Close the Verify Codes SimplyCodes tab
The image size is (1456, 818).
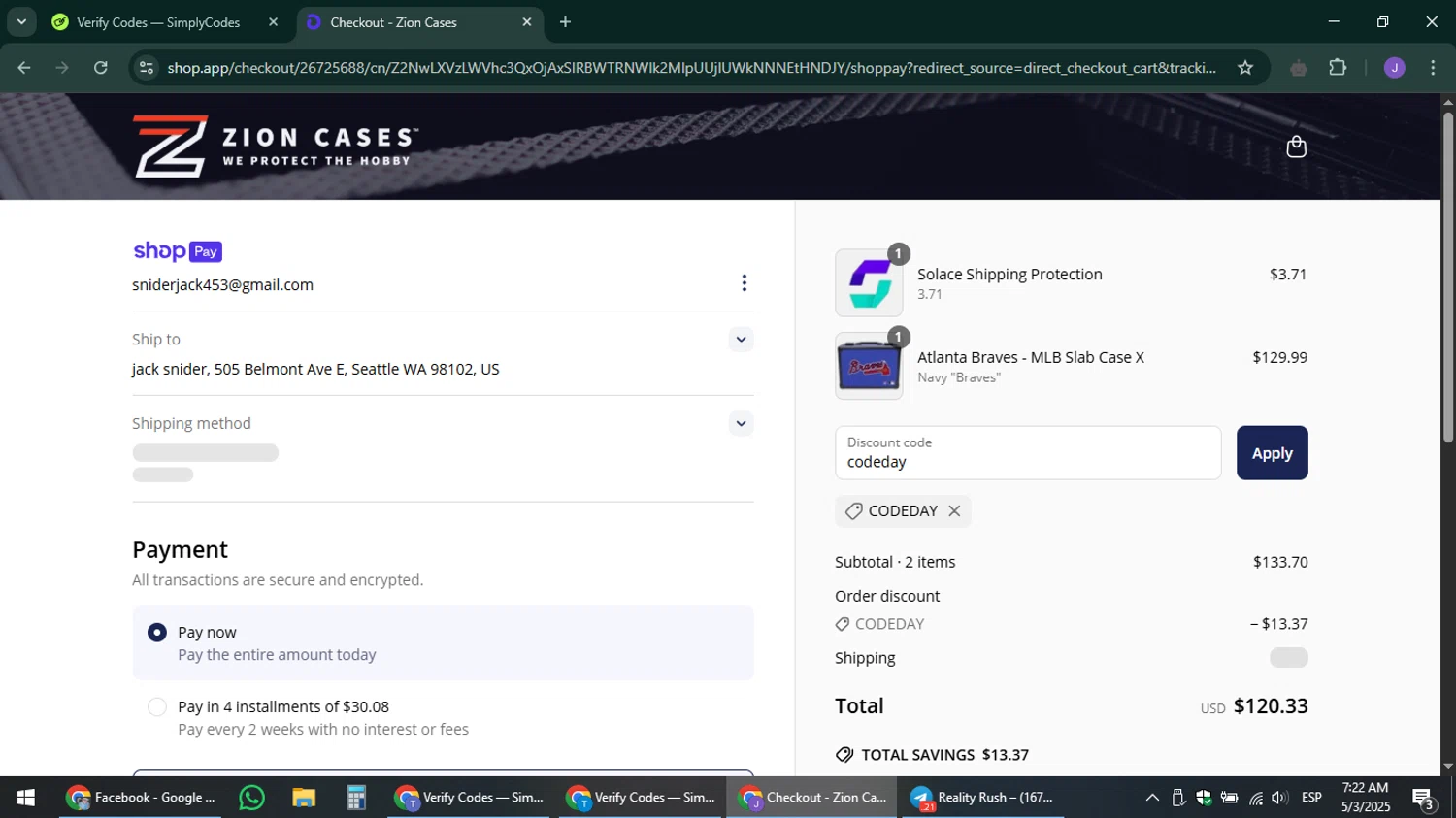pyautogui.click(x=273, y=21)
